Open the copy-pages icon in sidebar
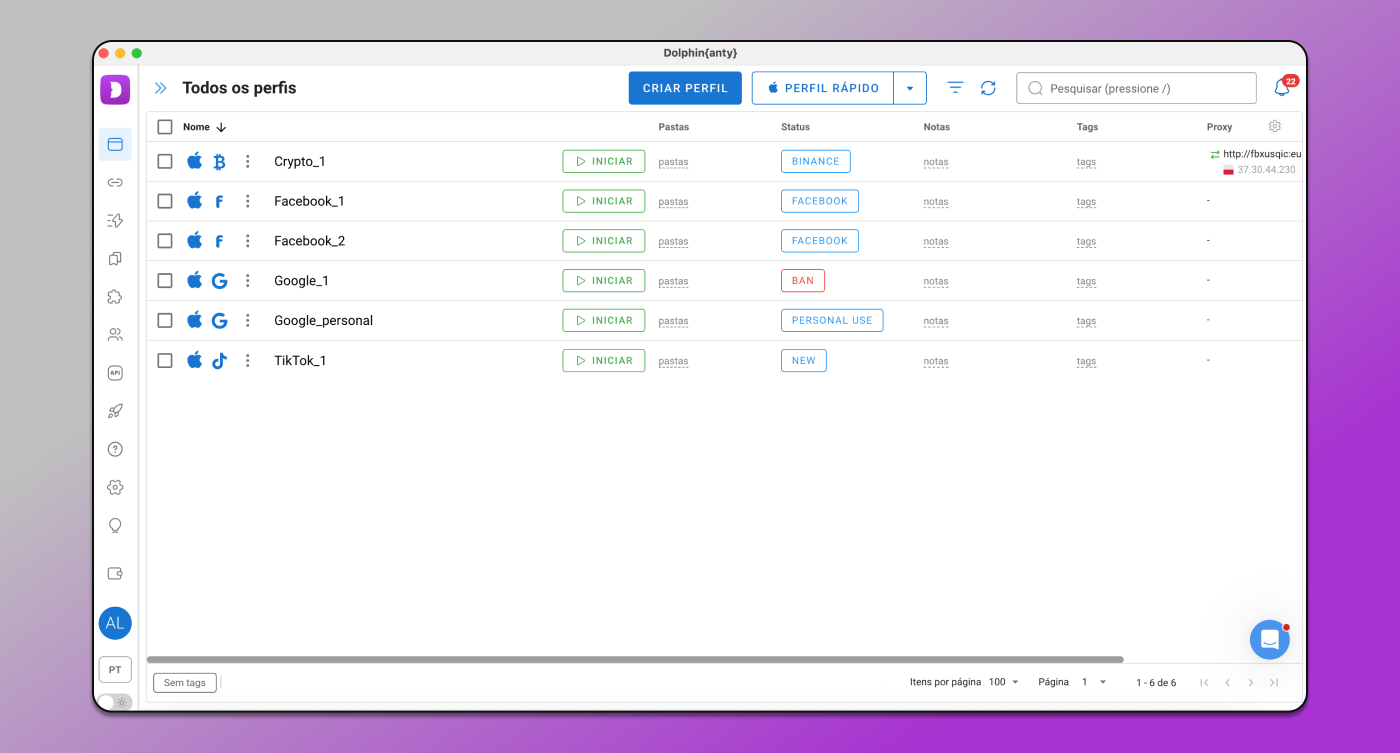Screen dimensions: 1400x753 tap(115, 258)
